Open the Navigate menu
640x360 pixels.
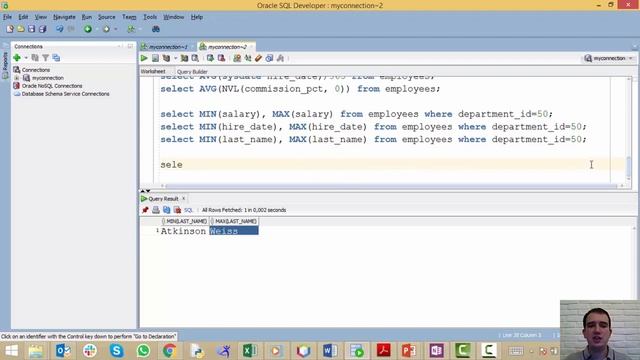coord(64,17)
